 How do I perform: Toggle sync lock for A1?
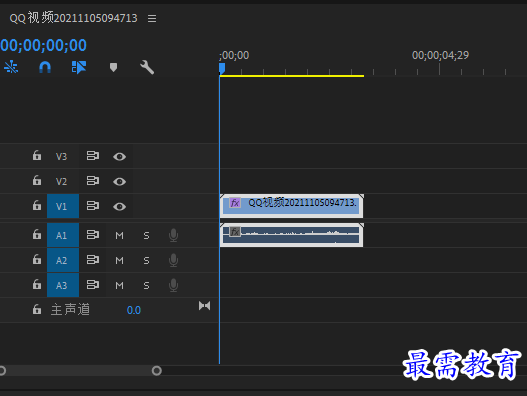click(x=93, y=234)
